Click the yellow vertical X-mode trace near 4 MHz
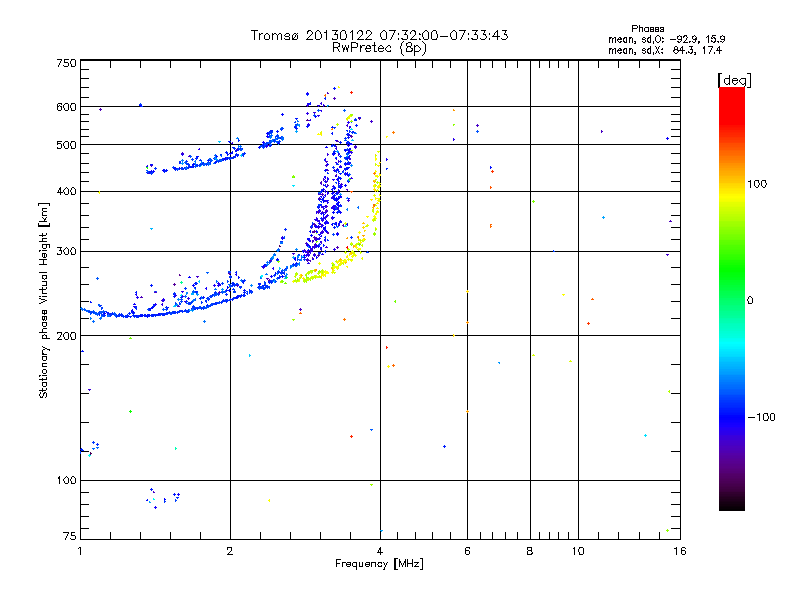The height and width of the screenshot is (600, 800). click(x=377, y=191)
